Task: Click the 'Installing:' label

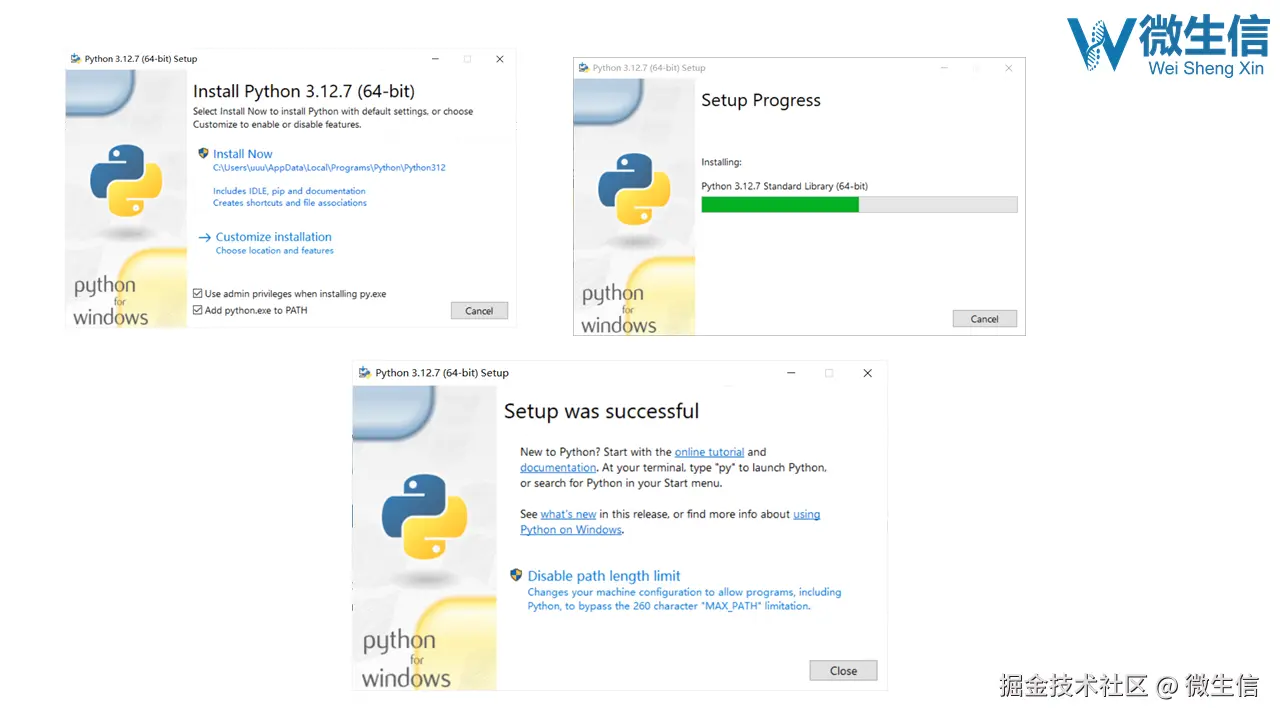Action: pyautogui.click(x=722, y=162)
